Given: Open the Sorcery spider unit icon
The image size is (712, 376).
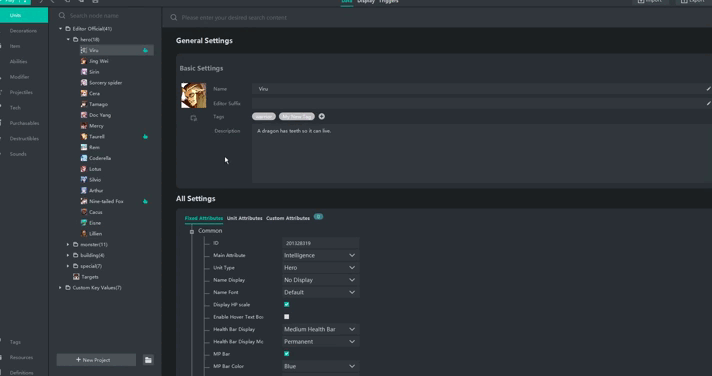Looking at the screenshot, I should (x=84, y=83).
